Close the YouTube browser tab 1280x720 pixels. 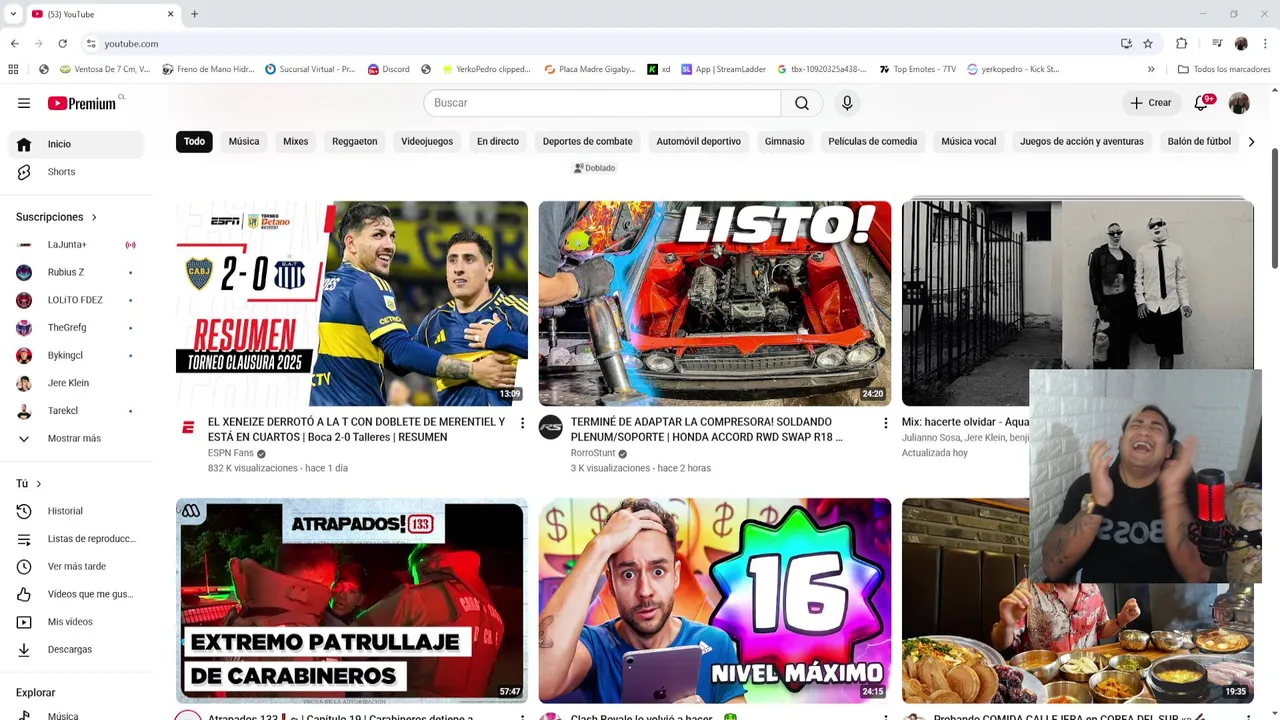coord(170,14)
